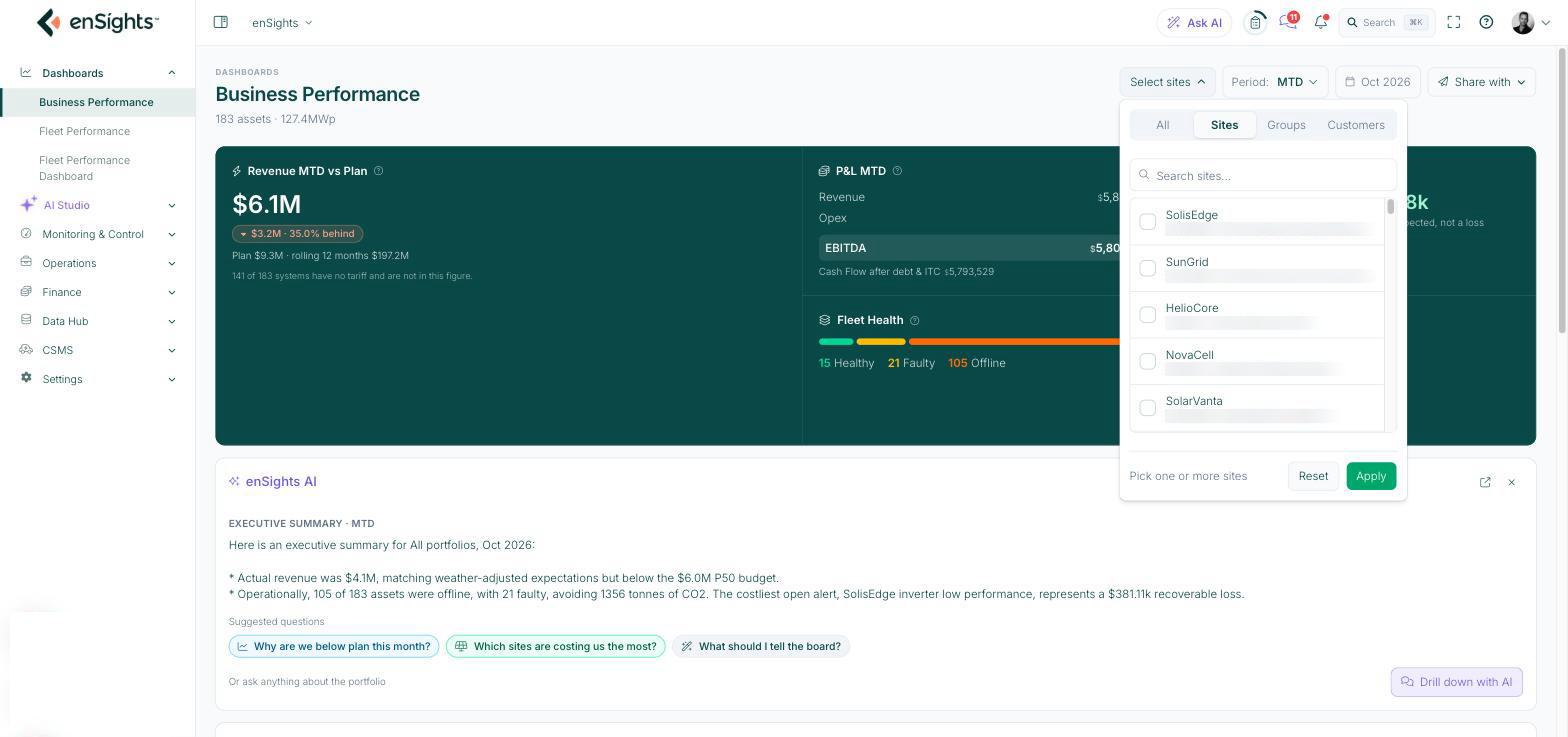1568x737 pixels.
Task: Switch to the All tab
Action: pyautogui.click(x=1162, y=125)
